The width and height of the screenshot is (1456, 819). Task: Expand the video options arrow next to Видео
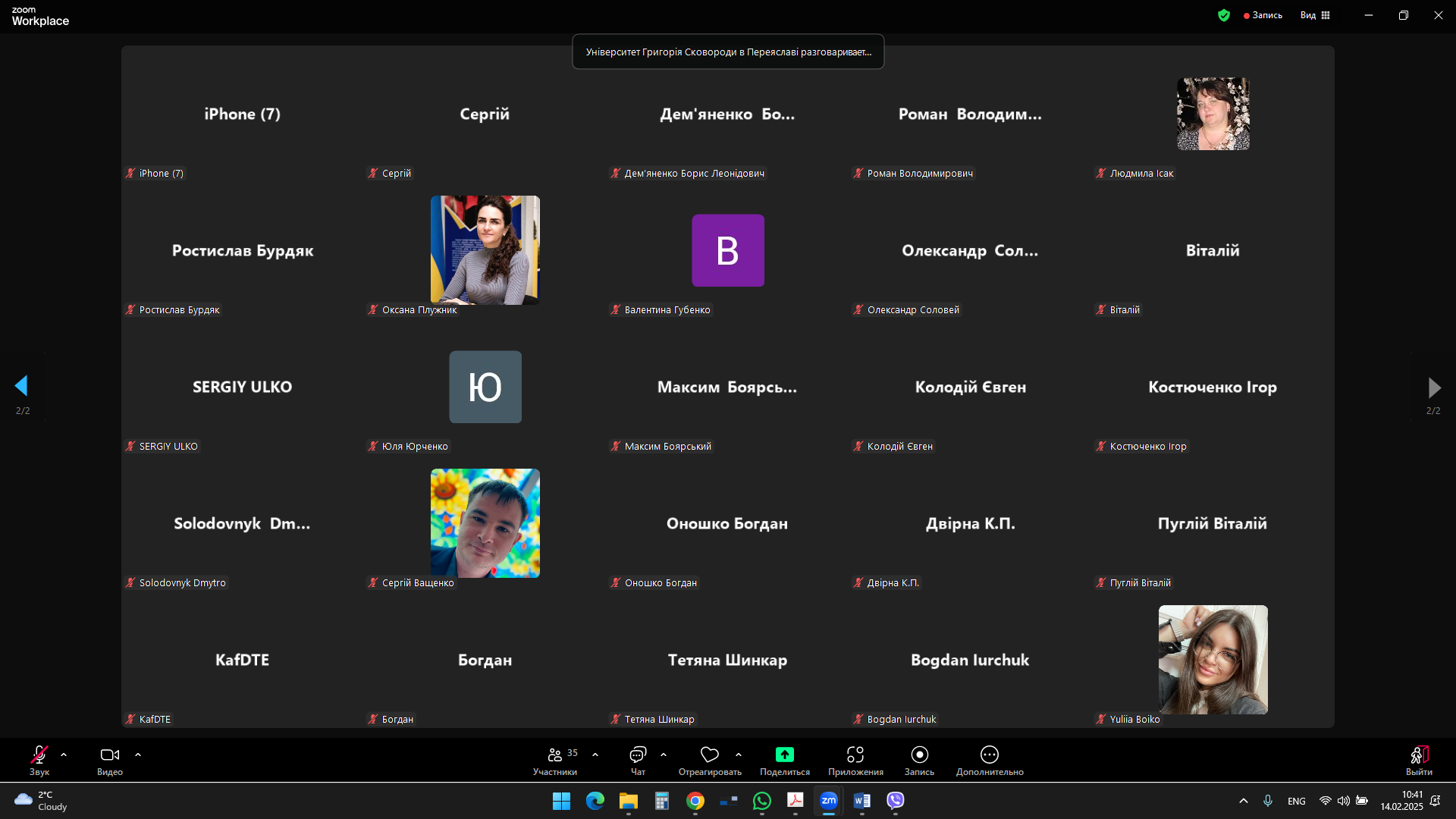point(138,755)
